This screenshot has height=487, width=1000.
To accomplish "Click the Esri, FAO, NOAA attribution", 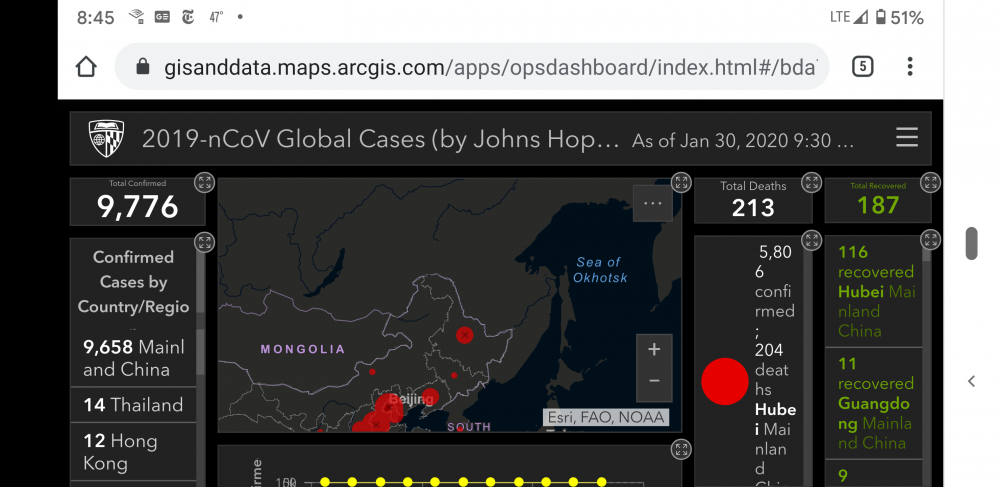I will point(605,418).
